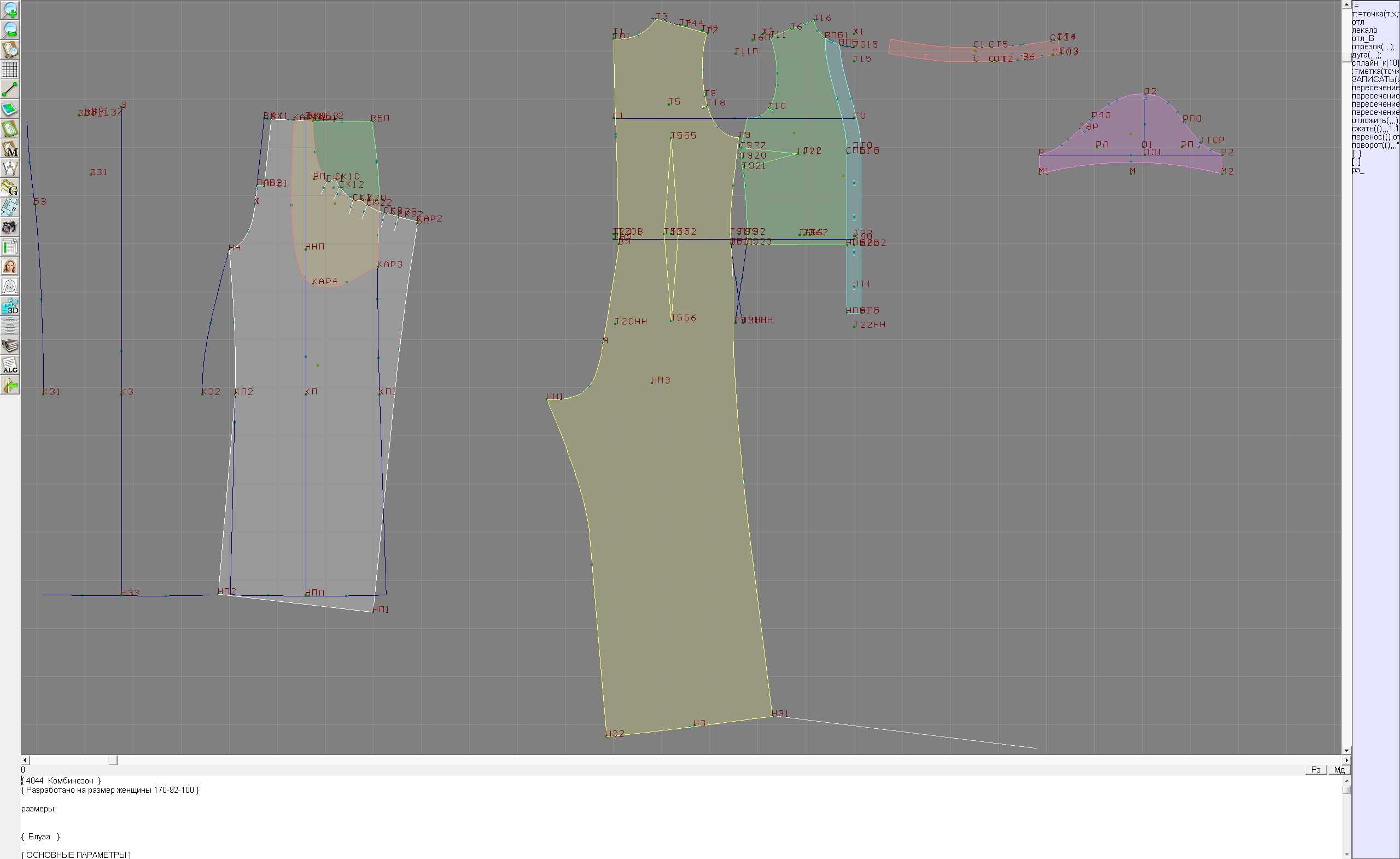Click in the 'размеры;' code text line

[x=39, y=809]
